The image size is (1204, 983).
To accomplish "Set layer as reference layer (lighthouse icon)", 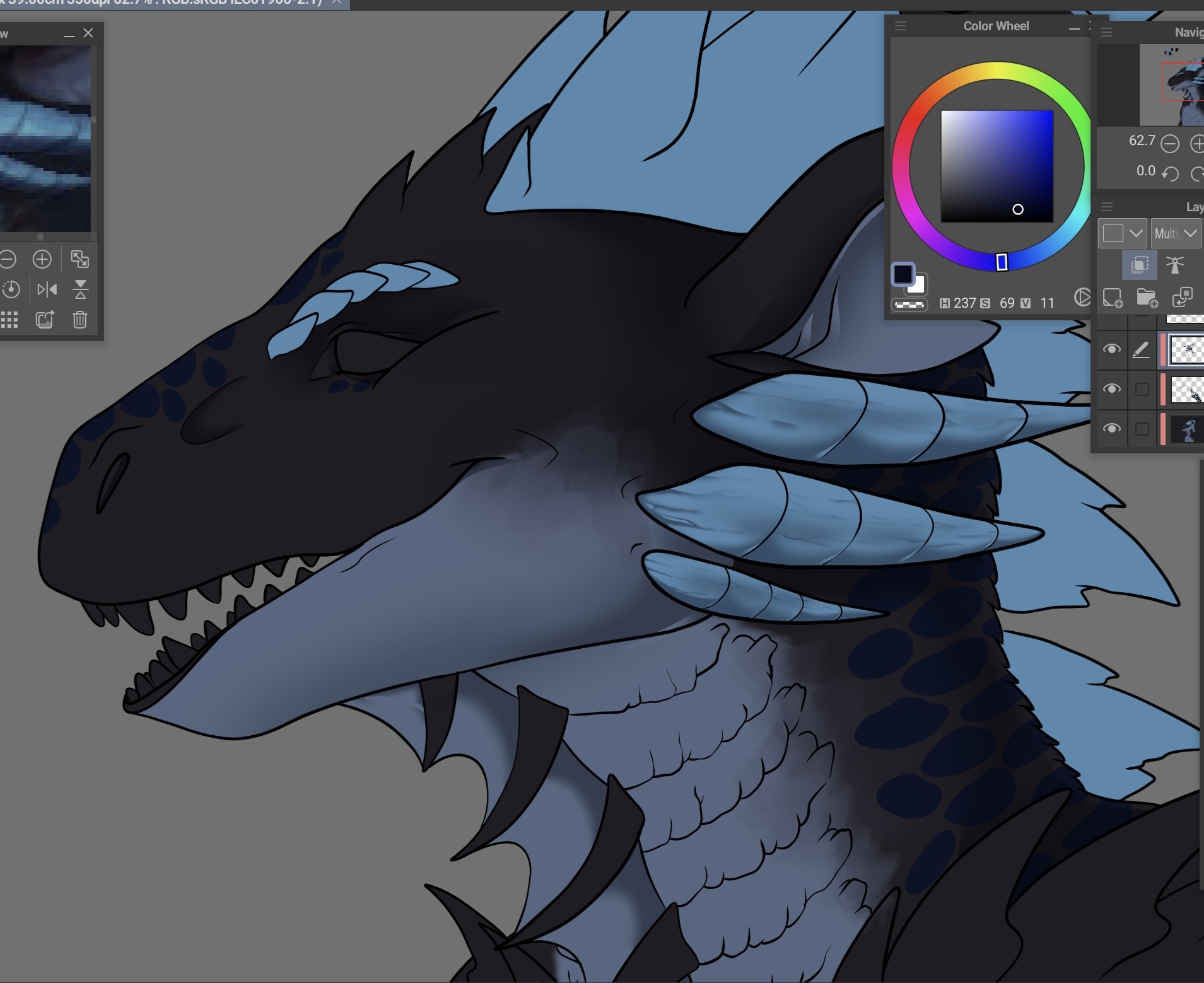I will tap(1174, 265).
